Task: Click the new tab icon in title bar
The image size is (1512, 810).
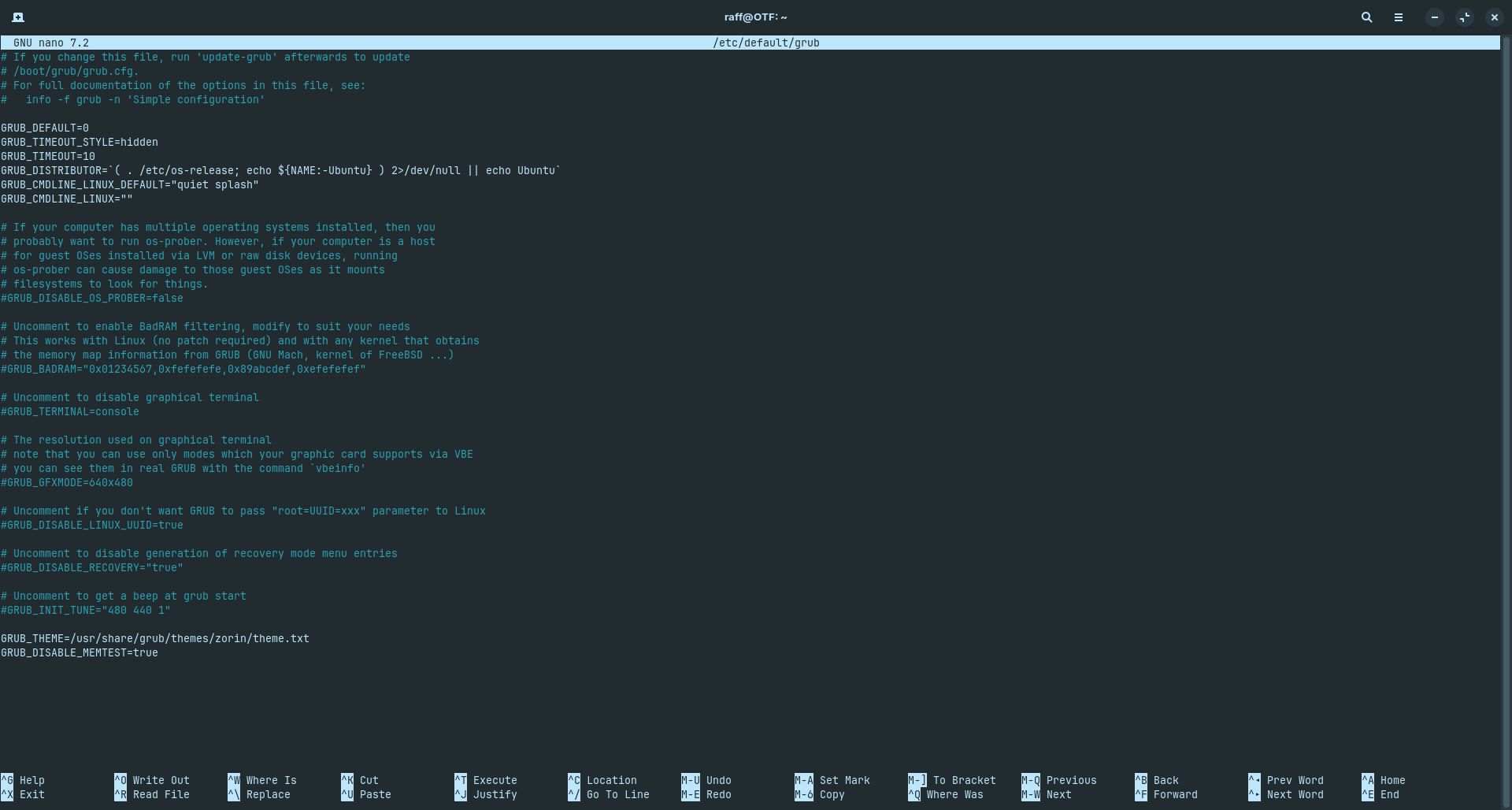Action: [x=18, y=17]
